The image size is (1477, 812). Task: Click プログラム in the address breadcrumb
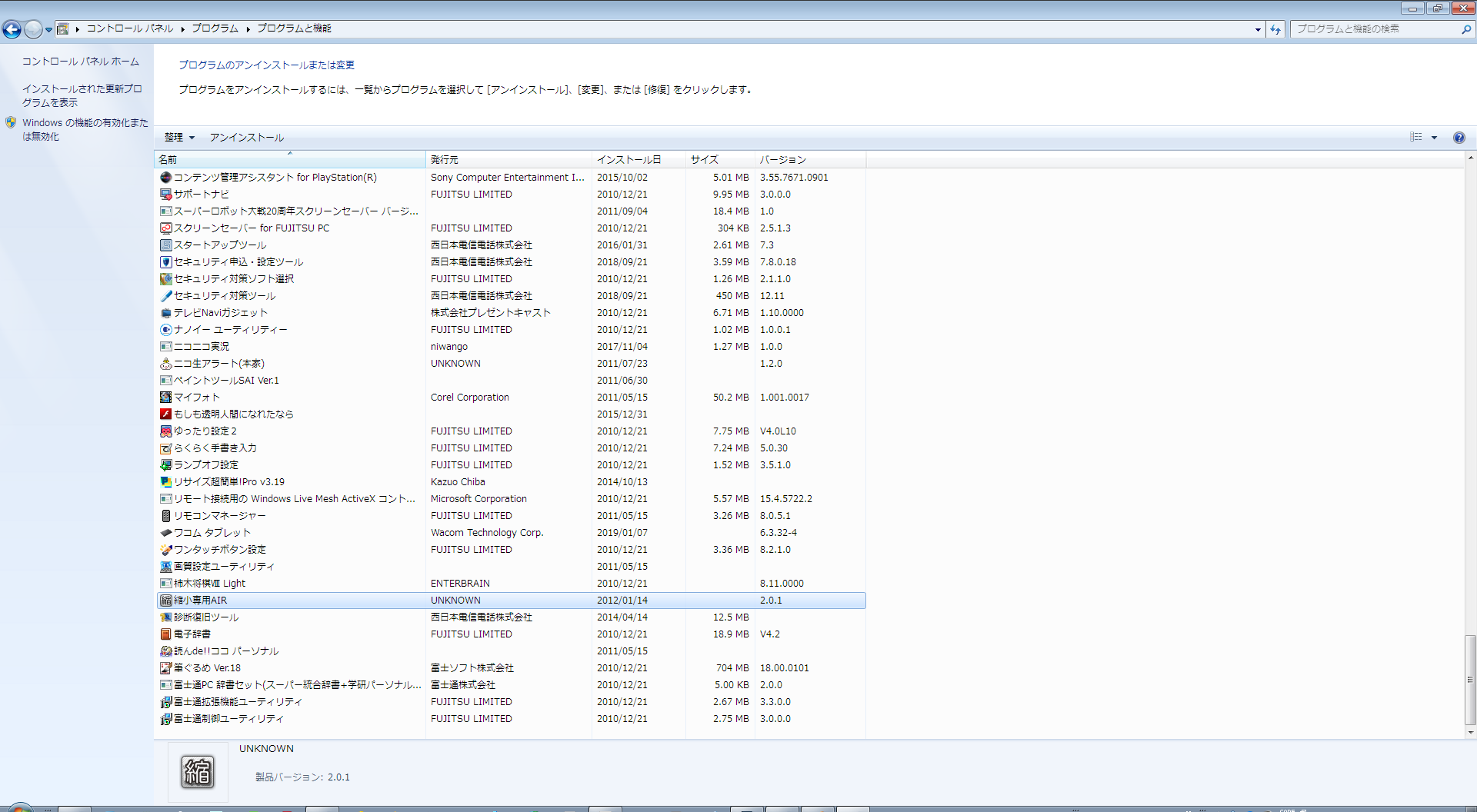point(215,28)
